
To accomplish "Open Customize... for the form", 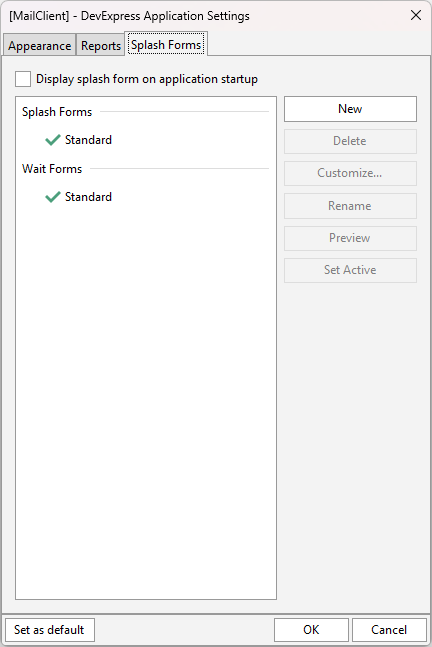I will pyautogui.click(x=350, y=173).
